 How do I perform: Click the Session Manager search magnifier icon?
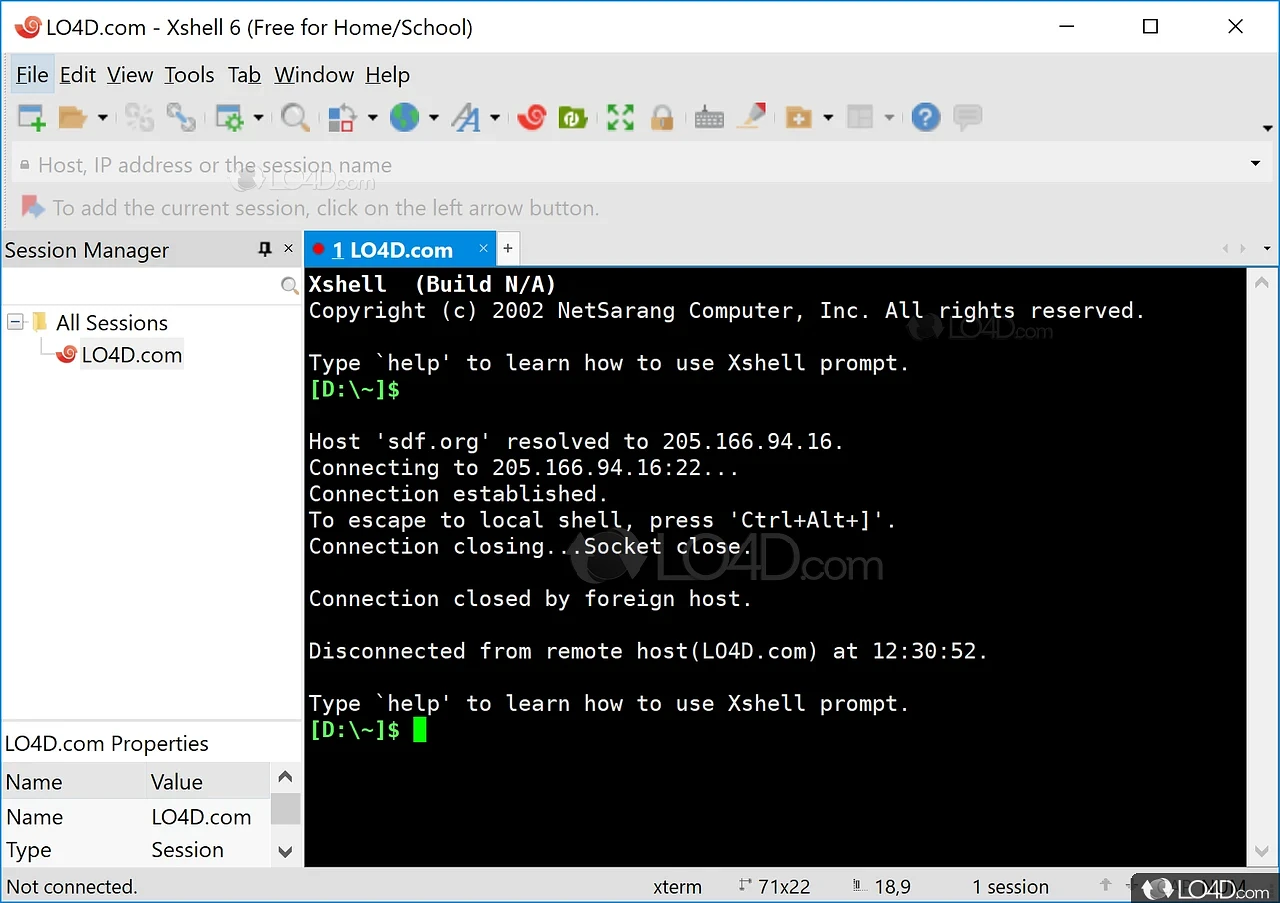[x=289, y=286]
